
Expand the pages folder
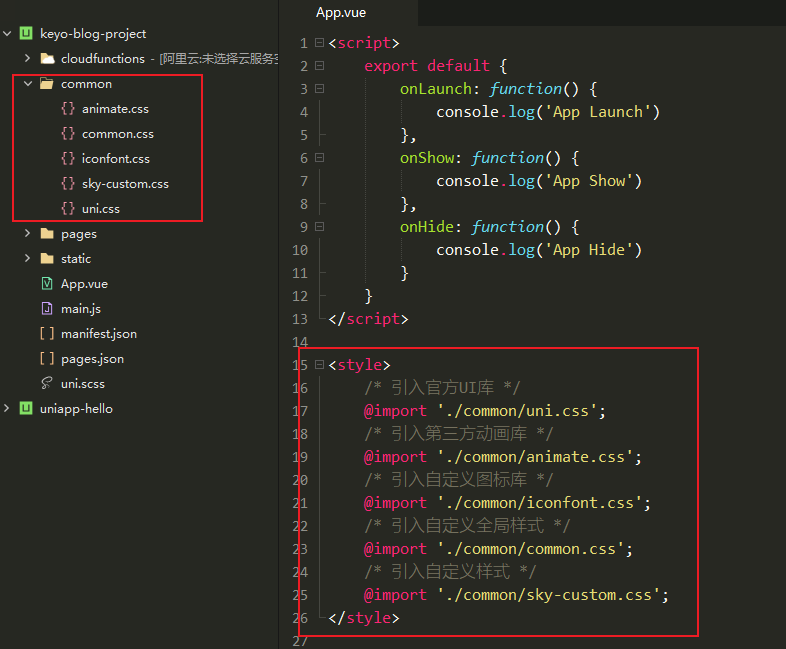[x=28, y=234]
